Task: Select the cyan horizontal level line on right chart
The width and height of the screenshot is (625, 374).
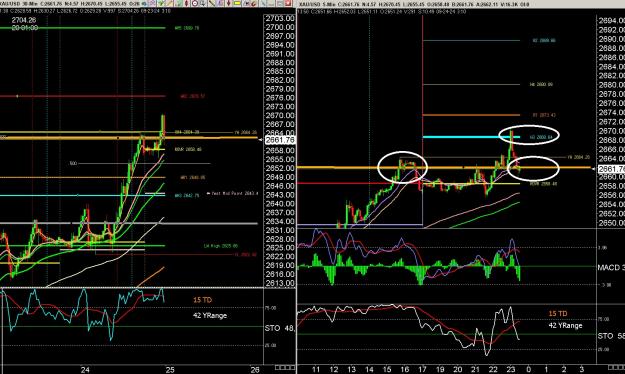Action: (471, 137)
